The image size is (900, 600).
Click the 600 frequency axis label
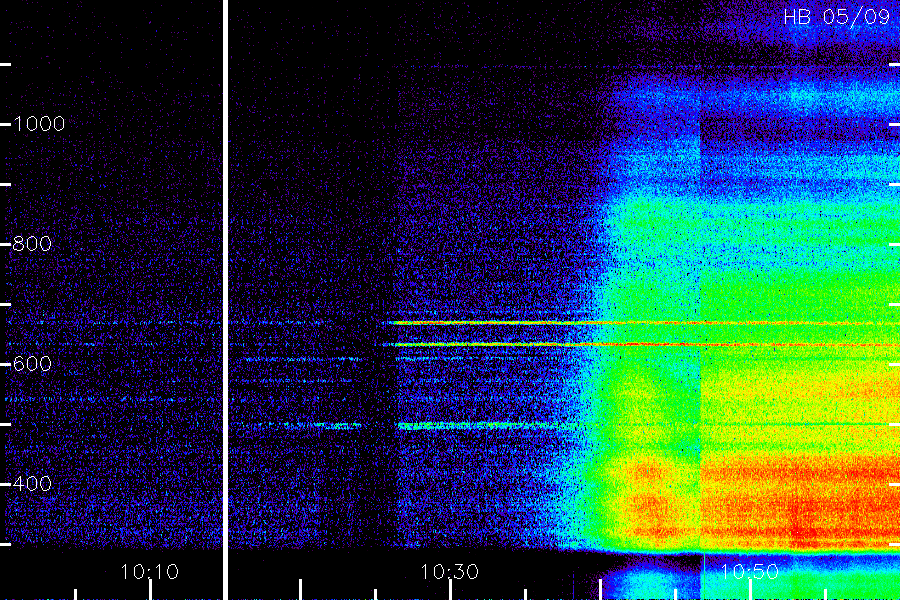click(x=32, y=363)
